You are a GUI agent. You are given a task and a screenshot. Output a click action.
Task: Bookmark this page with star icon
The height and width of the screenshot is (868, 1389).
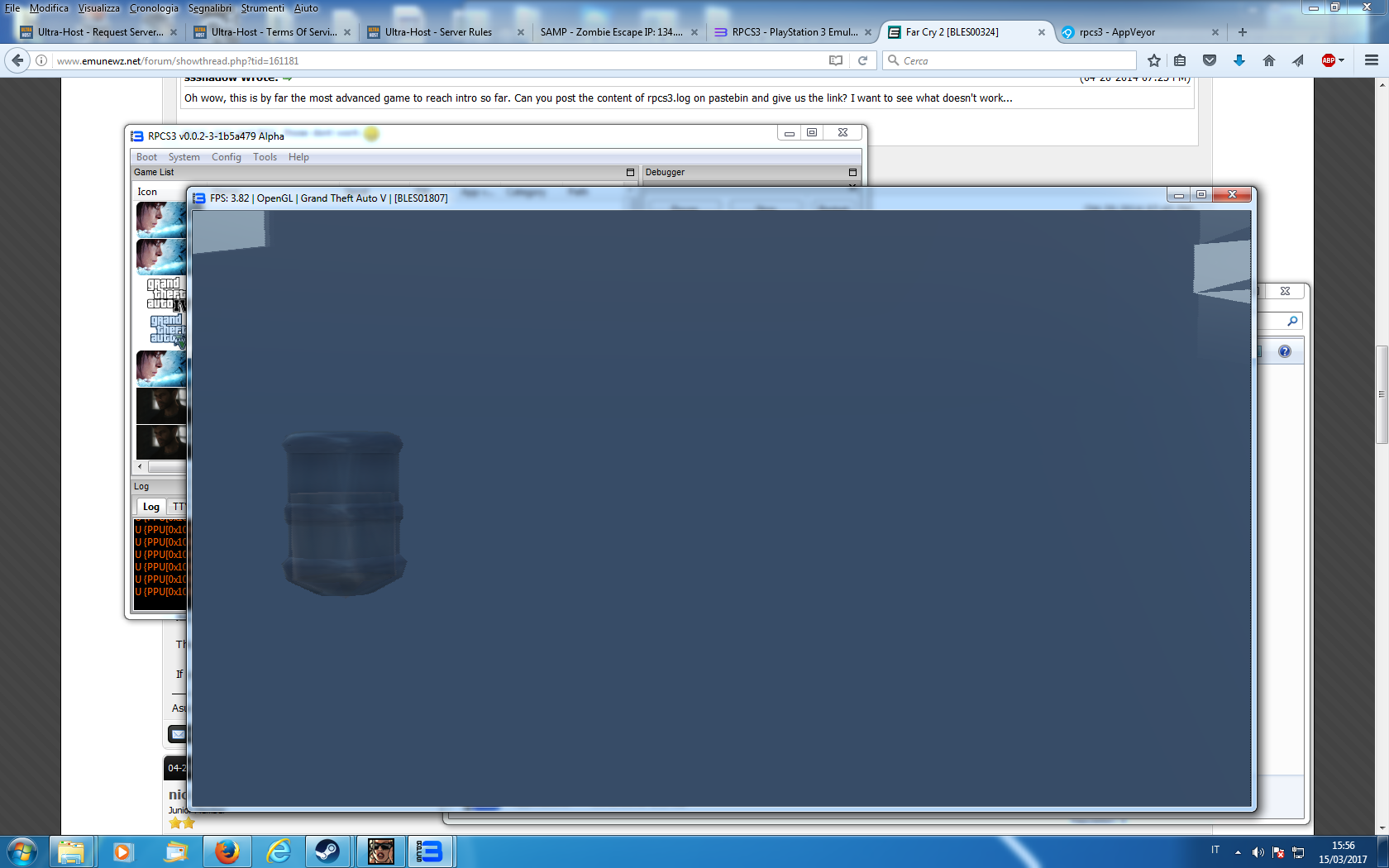(x=1154, y=60)
